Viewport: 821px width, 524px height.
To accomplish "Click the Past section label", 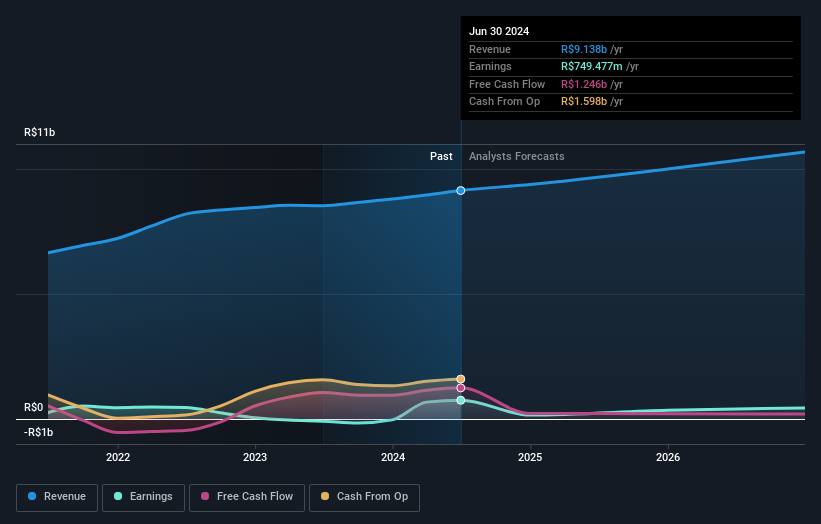I will (x=441, y=156).
